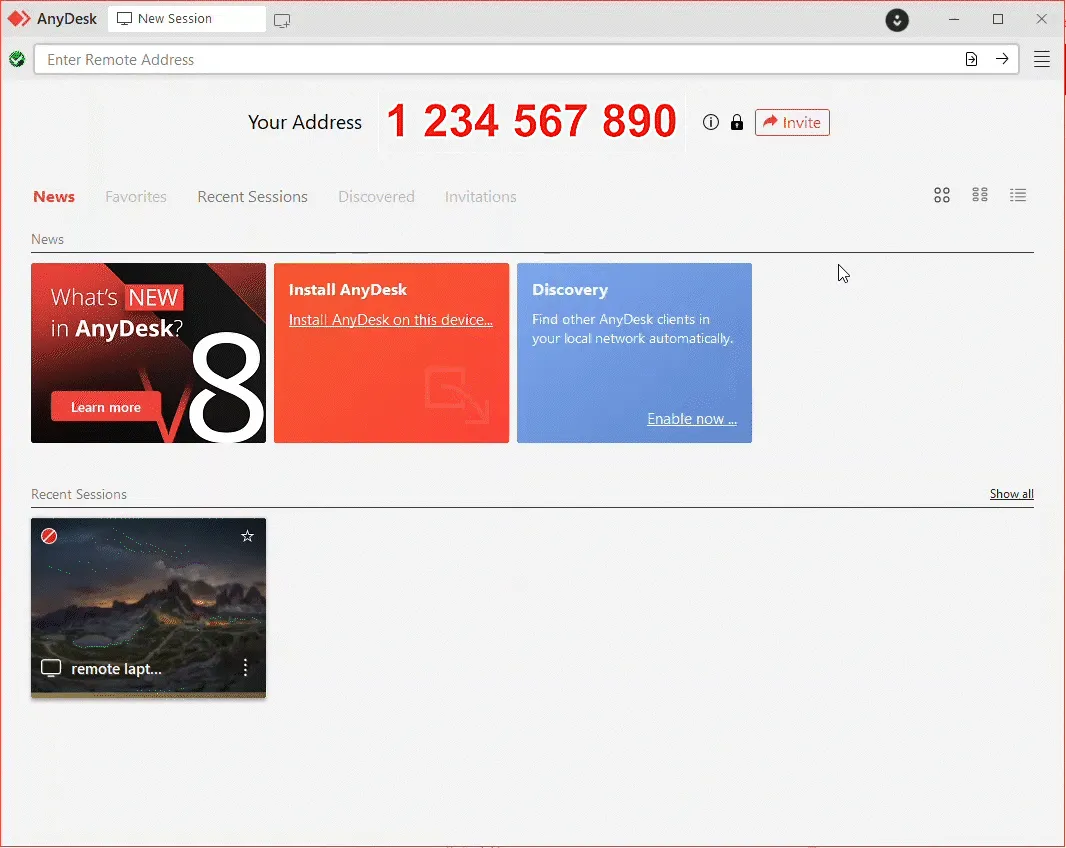The width and height of the screenshot is (1066, 848).
Task: Click the Enter Remote Address field
Action: point(500,59)
